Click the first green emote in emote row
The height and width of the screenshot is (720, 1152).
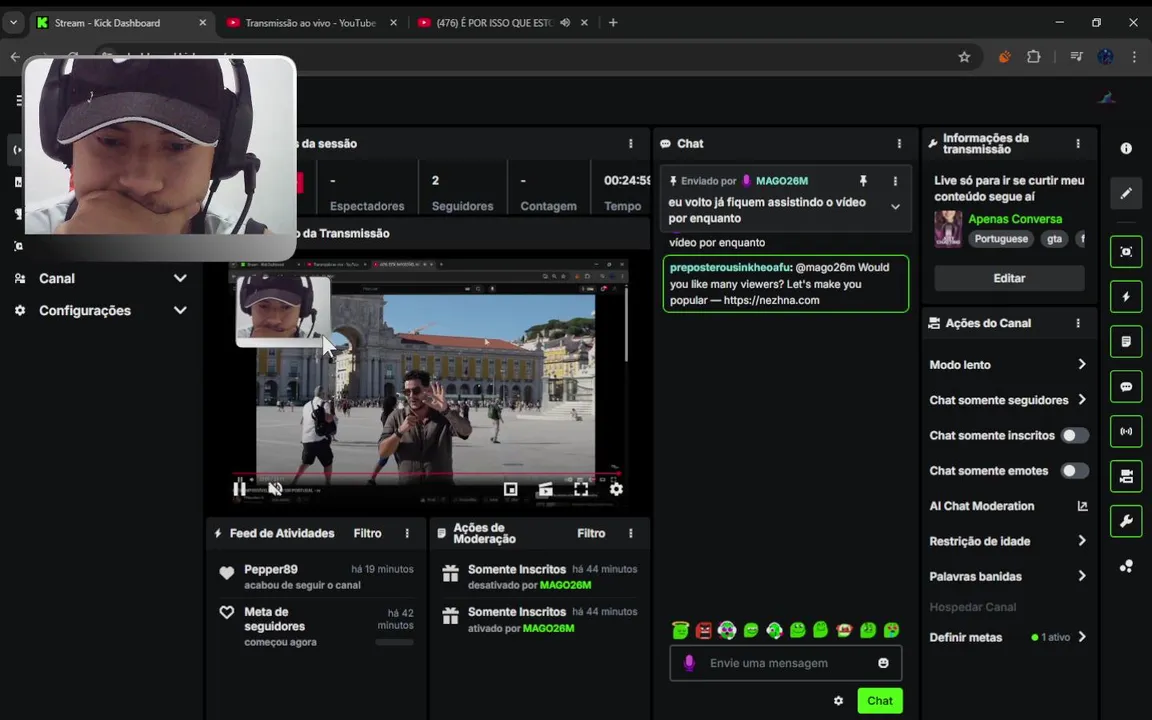(680, 630)
